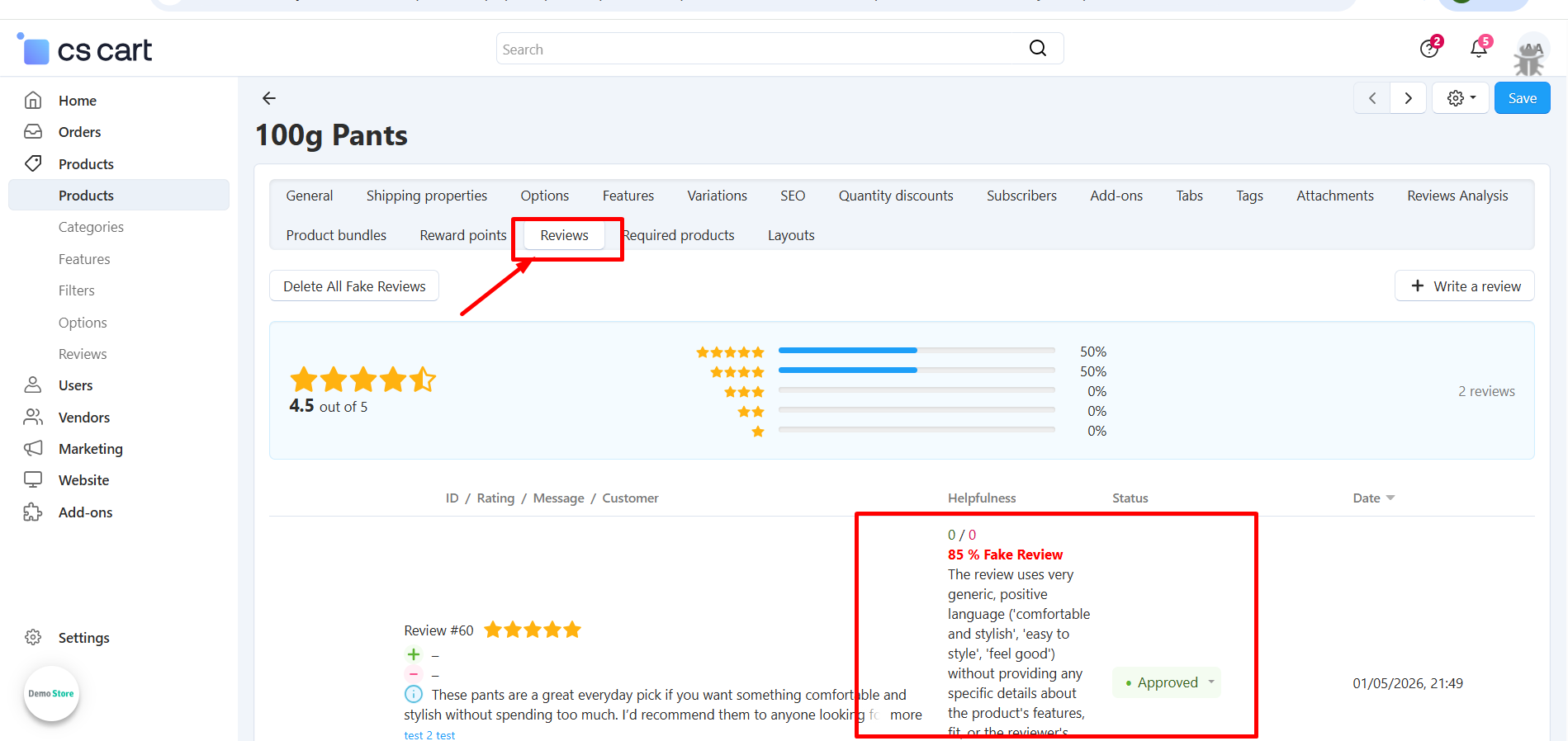This screenshot has width=1568, height=741.
Task: Click the five-star rating progress bar
Action: pyautogui.click(x=917, y=351)
